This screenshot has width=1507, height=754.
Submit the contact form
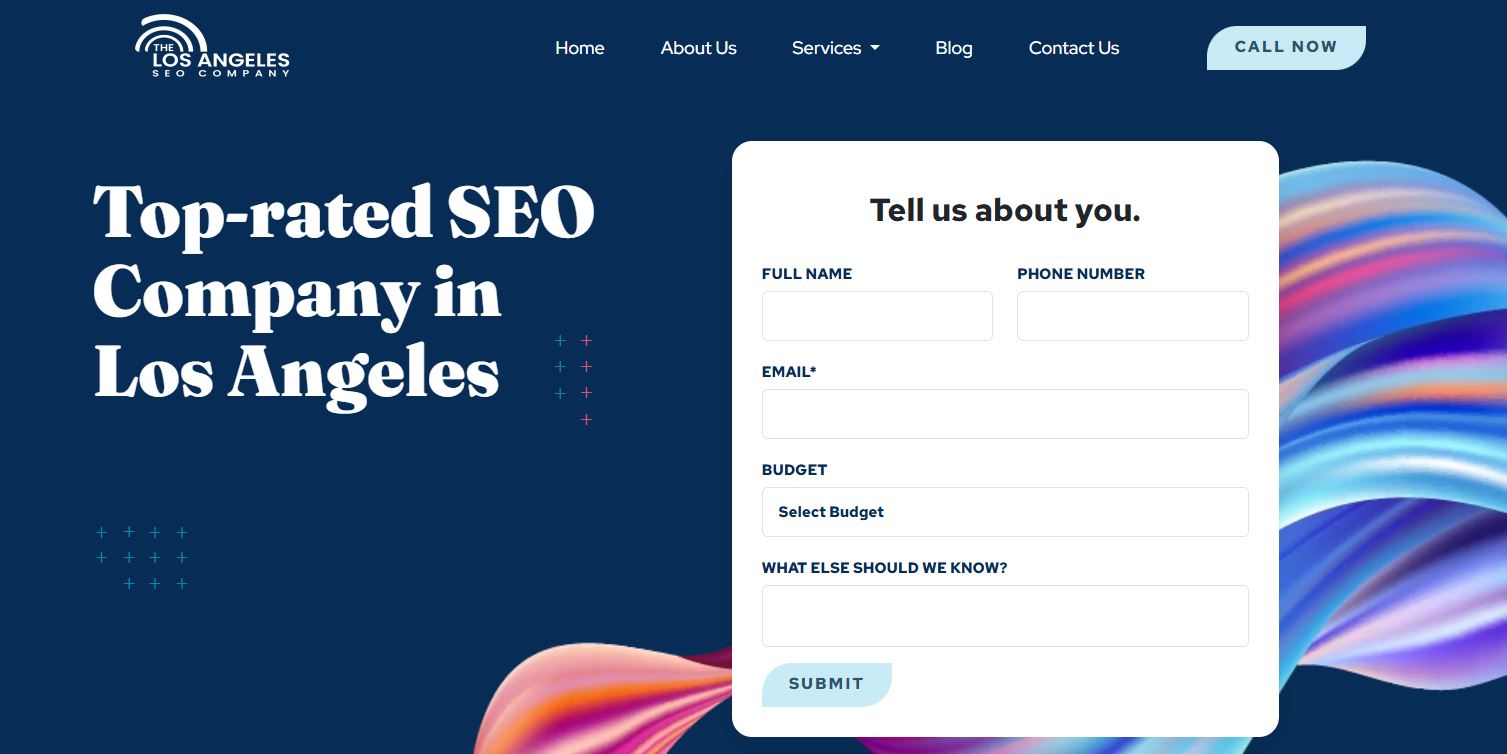(x=826, y=684)
